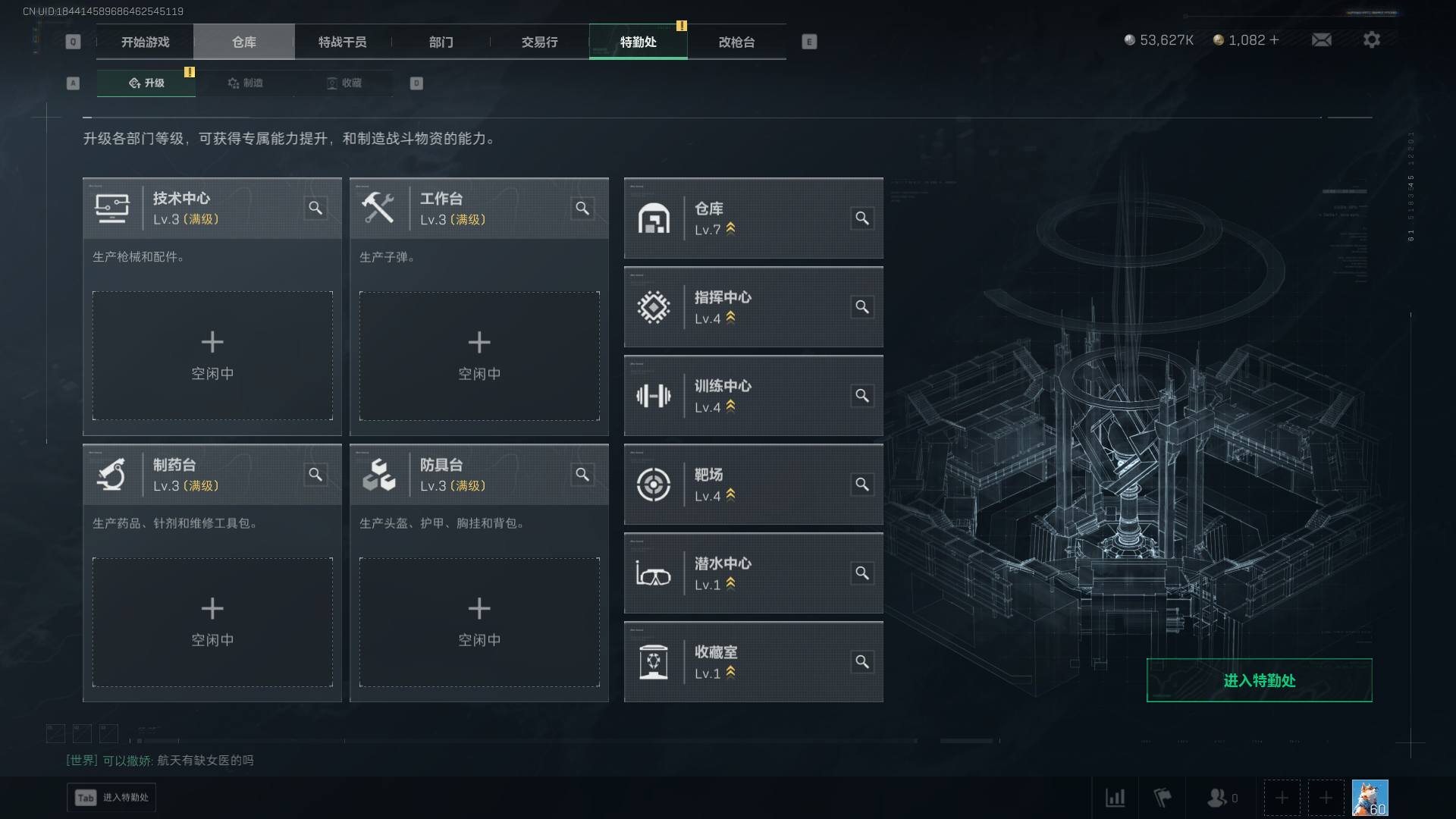Add production in 防具台 idle slot
Viewport: 1456px width, 819px height.
coord(479,622)
